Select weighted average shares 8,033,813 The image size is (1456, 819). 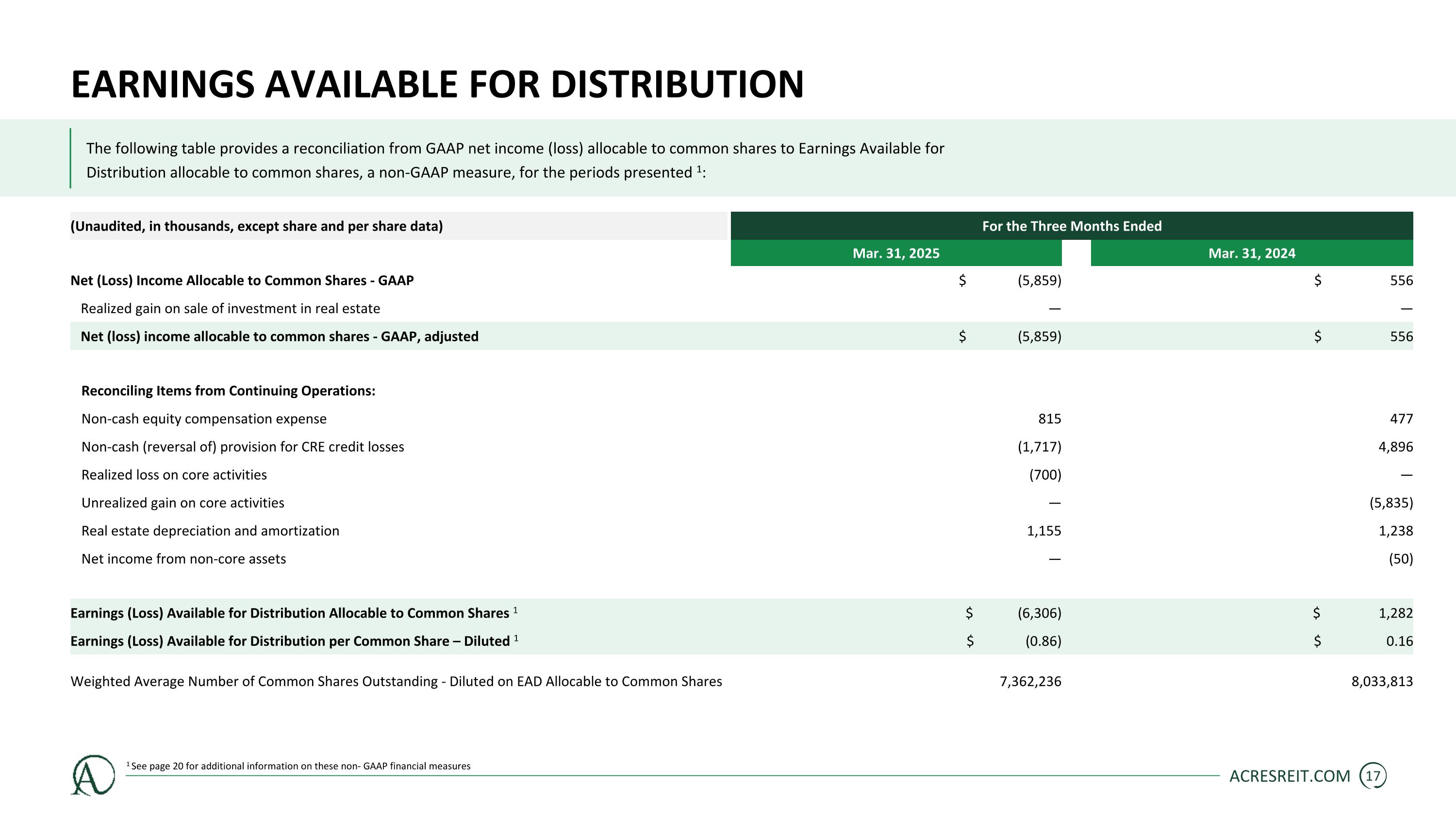coord(1382,682)
